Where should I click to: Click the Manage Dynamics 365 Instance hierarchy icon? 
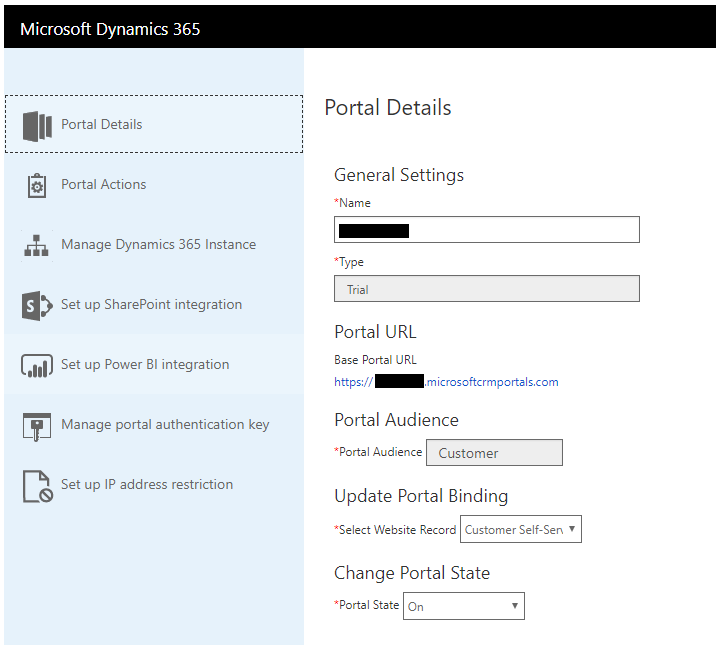tap(36, 245)
